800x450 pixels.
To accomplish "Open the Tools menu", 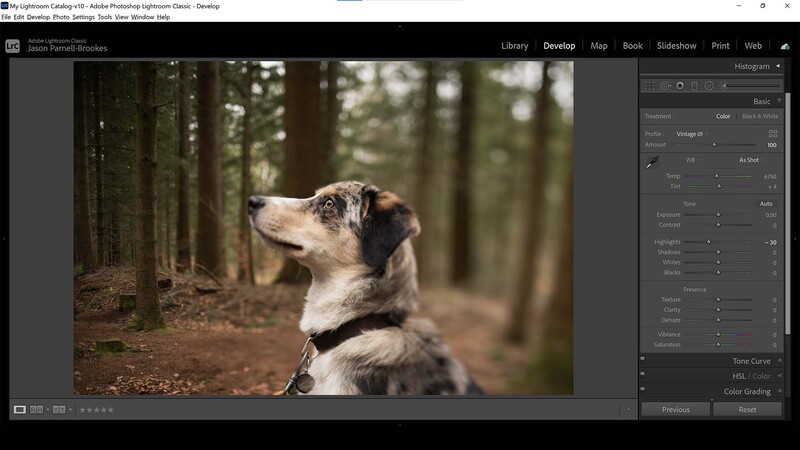I will (105, 17).
